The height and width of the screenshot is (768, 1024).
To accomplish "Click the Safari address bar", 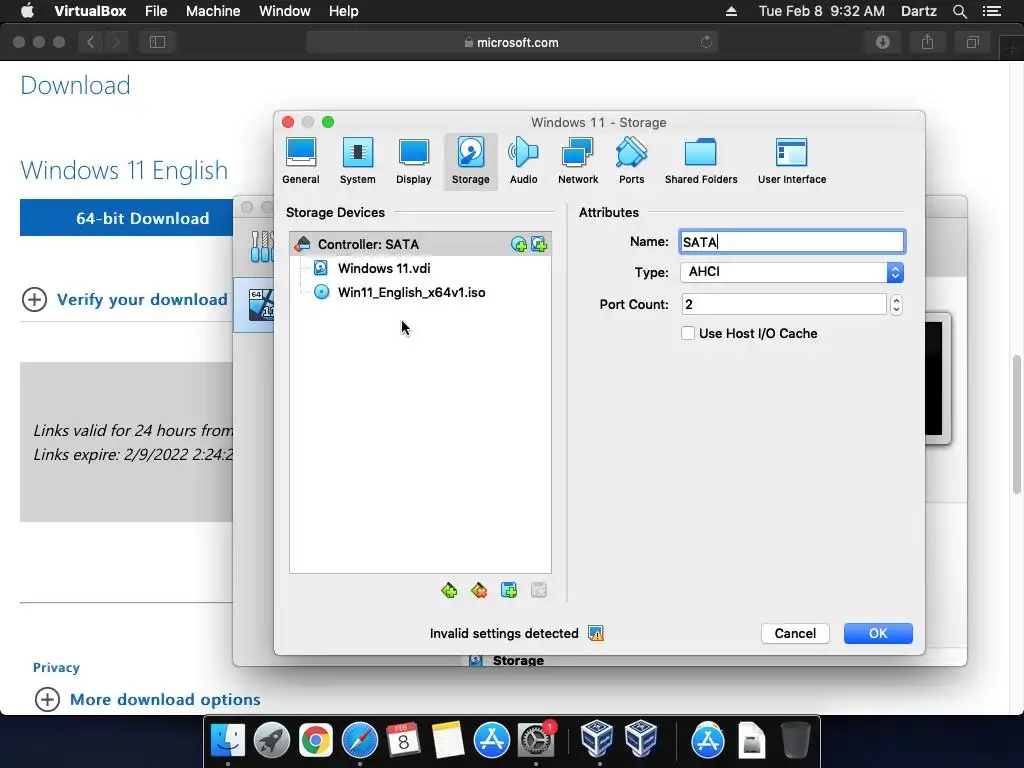I will 511,42.
